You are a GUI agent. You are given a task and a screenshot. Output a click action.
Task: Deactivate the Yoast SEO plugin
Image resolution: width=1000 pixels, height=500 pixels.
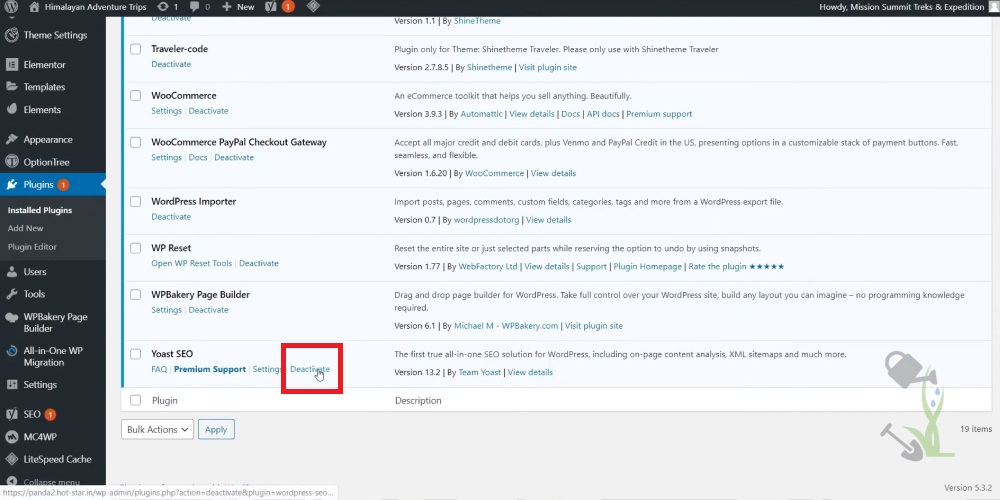[x=309, y=369]
